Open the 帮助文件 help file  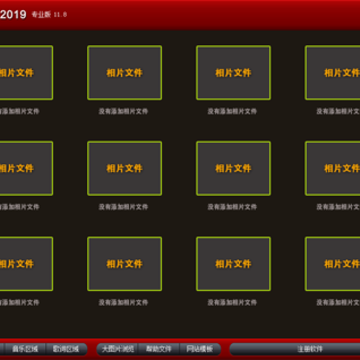coord(159,349)
